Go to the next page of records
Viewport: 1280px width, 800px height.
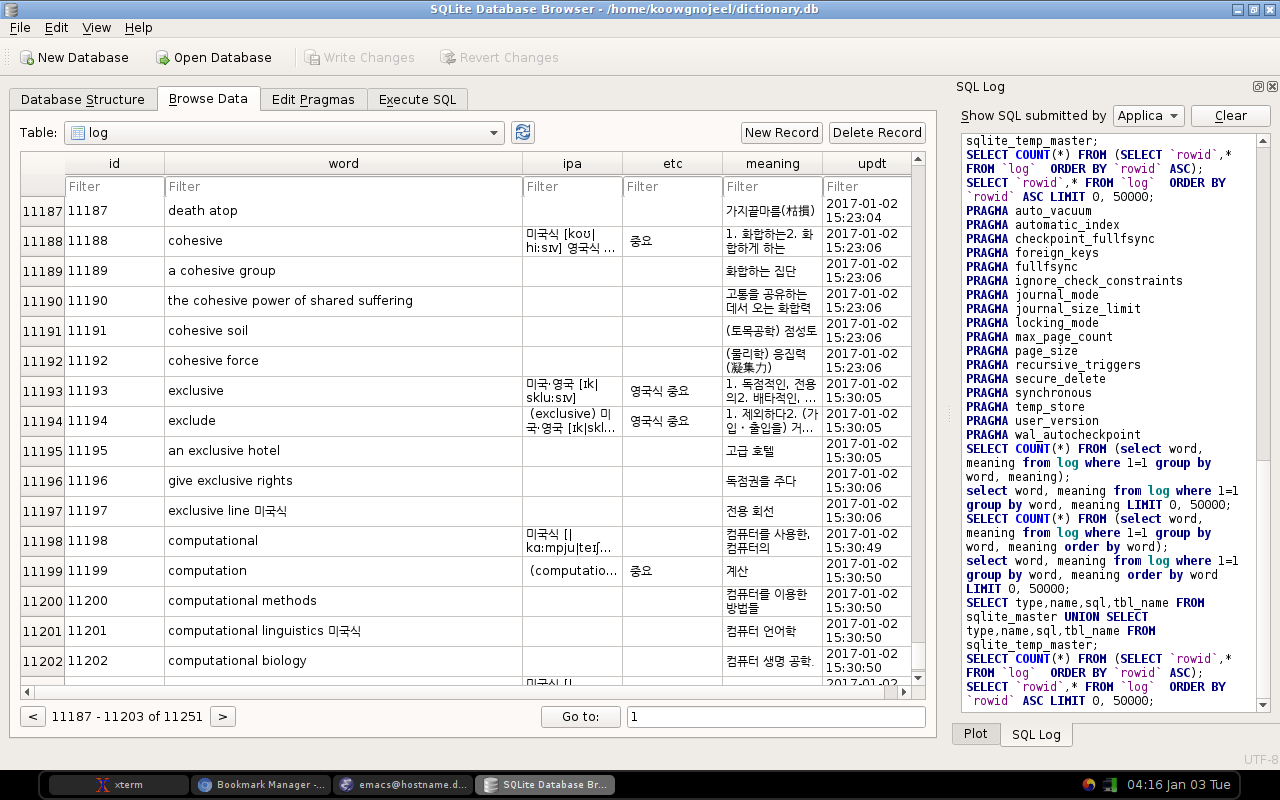click(x=223, y=716)
